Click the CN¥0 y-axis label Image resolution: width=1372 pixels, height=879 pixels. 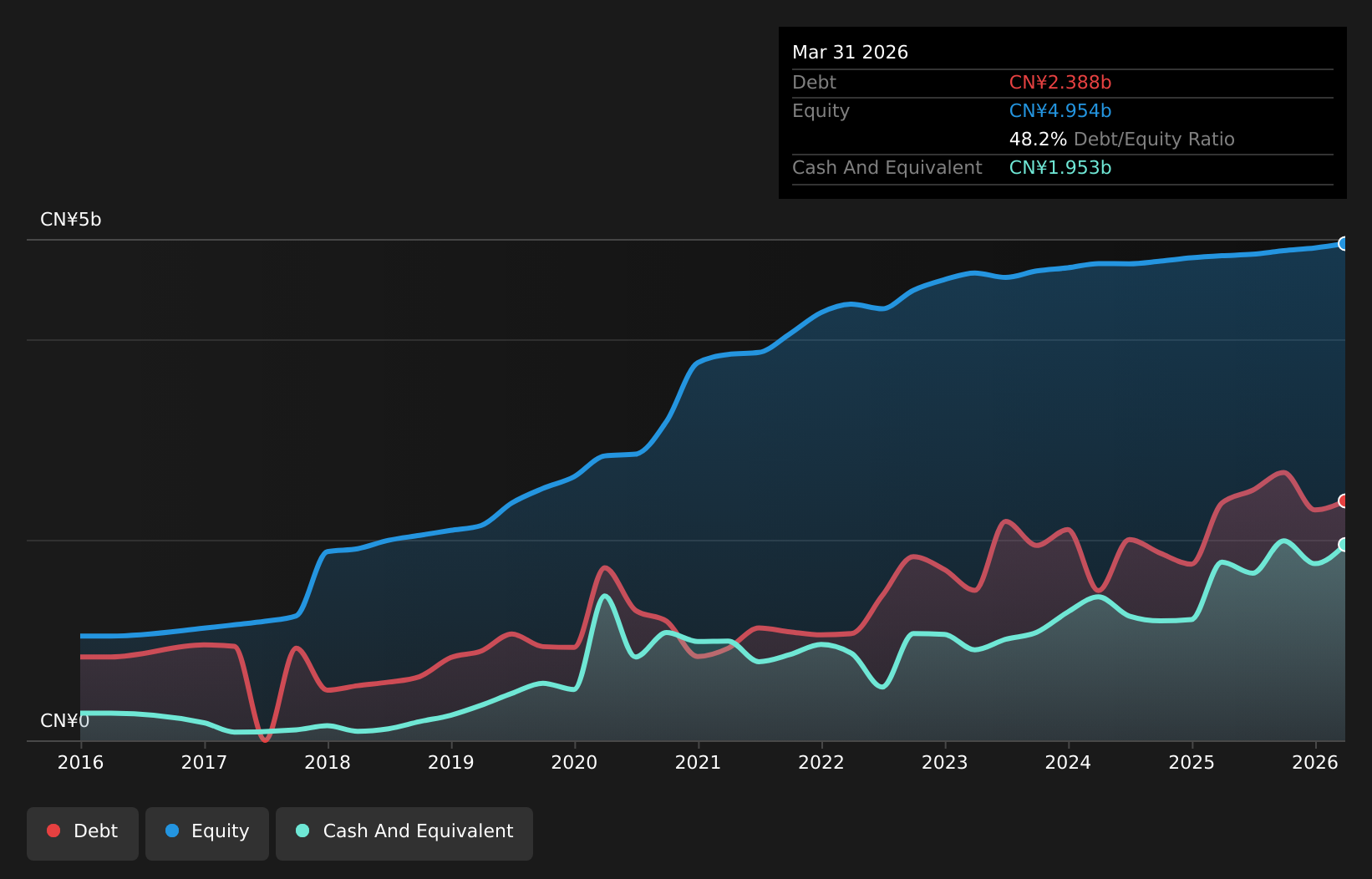coord(65,721)
